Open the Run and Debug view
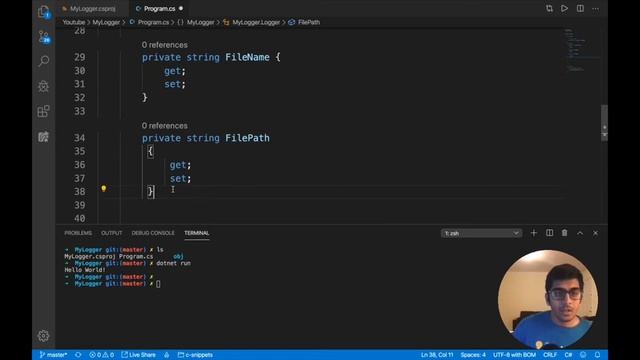Screen dimensions: 640x360 [43, 86]
